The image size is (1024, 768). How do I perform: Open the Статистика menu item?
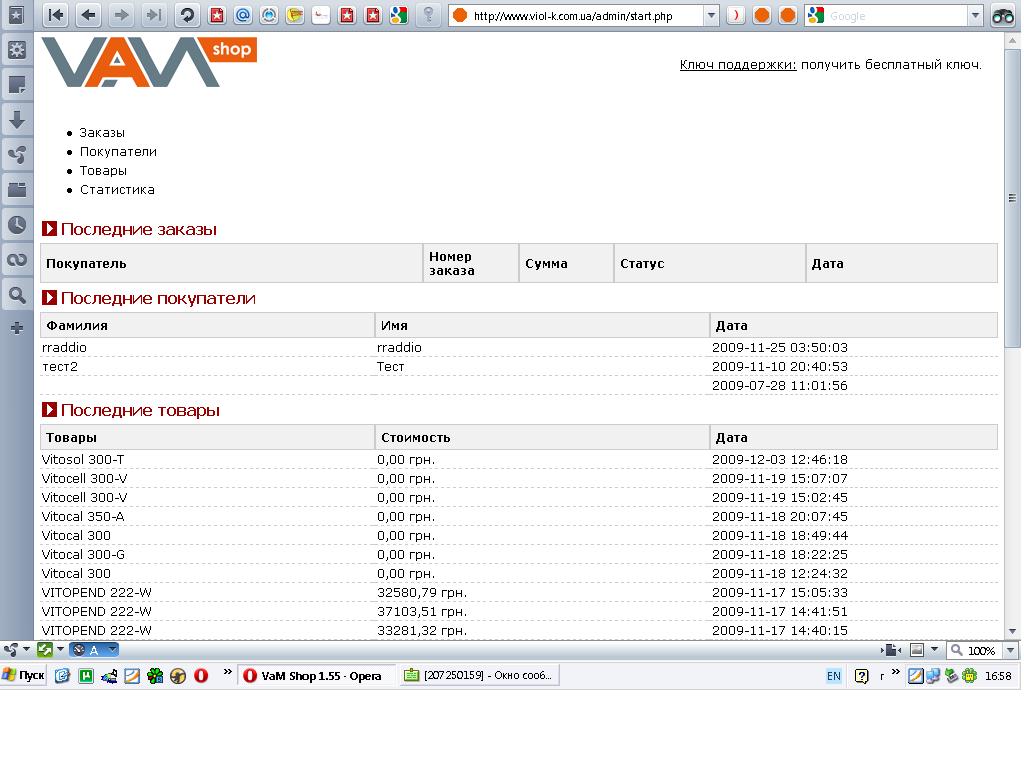[117, 190]
